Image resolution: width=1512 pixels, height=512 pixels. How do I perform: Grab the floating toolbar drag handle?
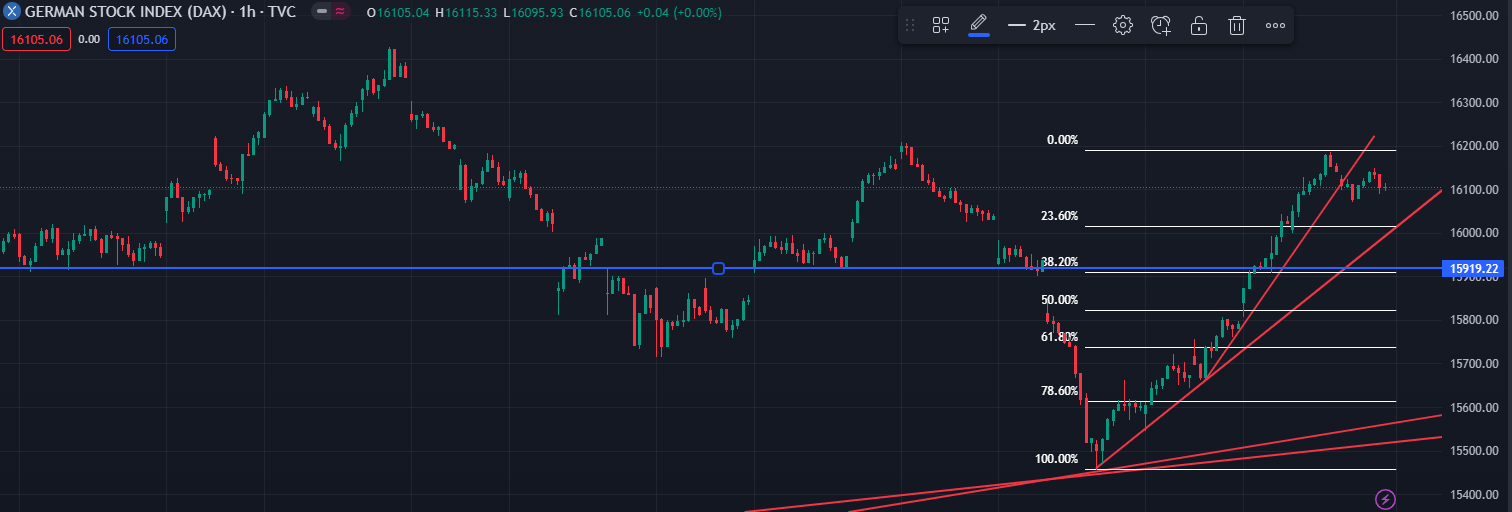[x=910, y=26]
